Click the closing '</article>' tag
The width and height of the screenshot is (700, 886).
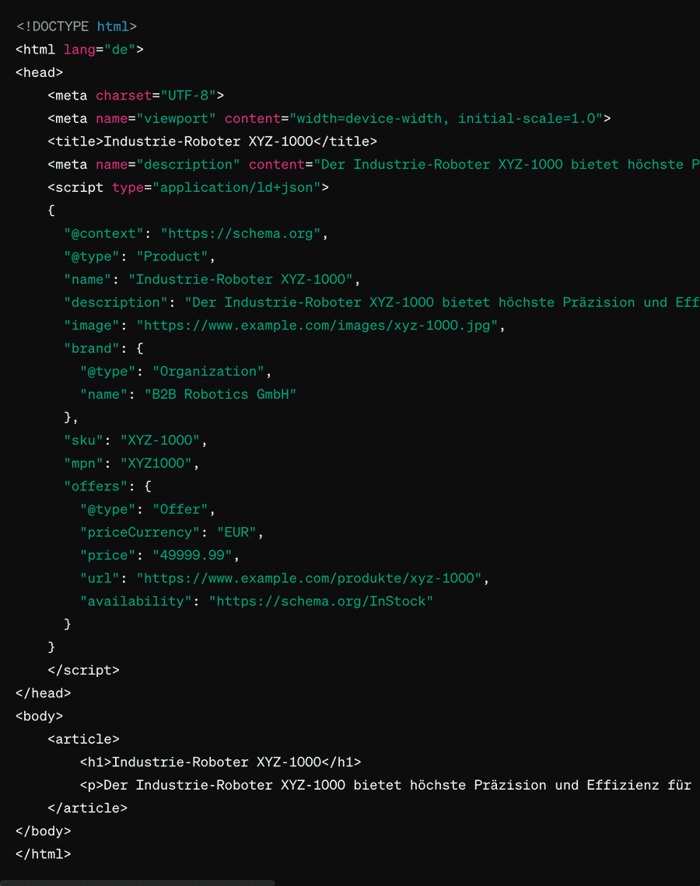[88, 809]
